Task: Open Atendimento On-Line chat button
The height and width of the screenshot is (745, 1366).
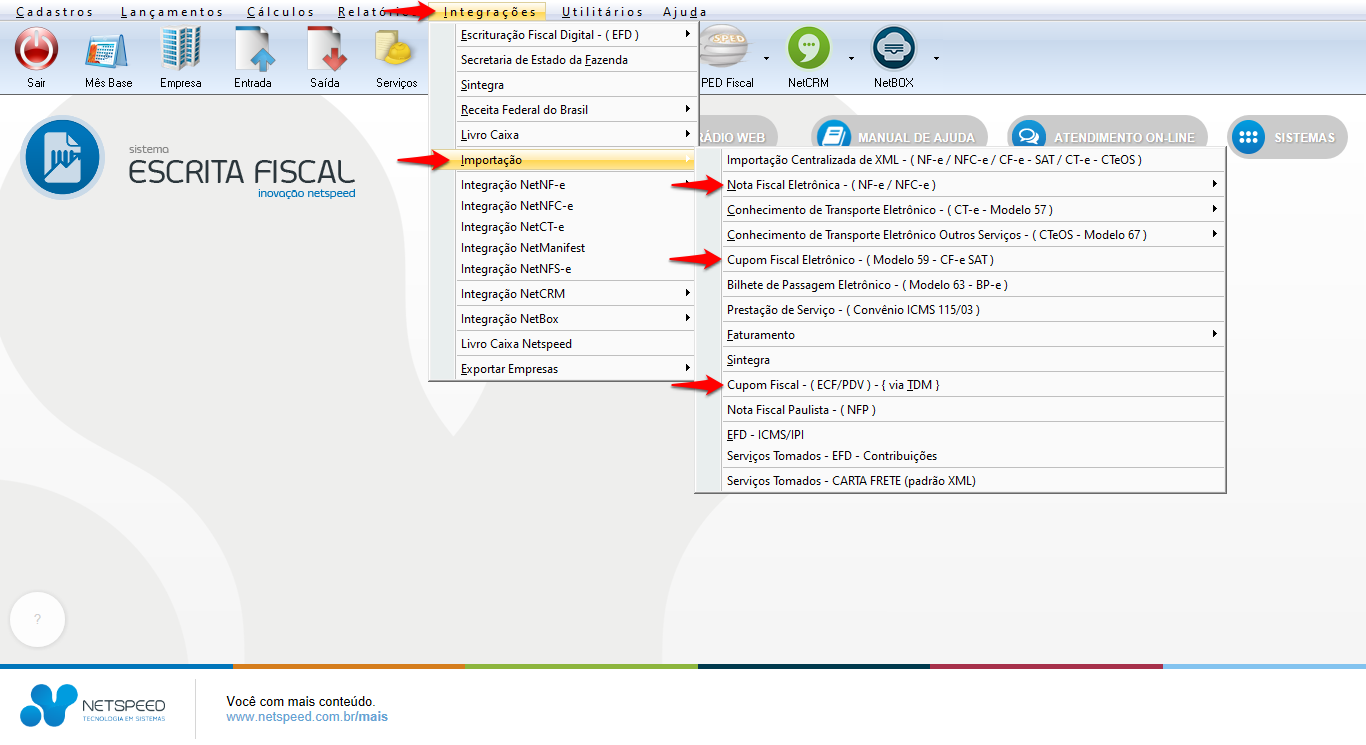Action: [1109, 137]
